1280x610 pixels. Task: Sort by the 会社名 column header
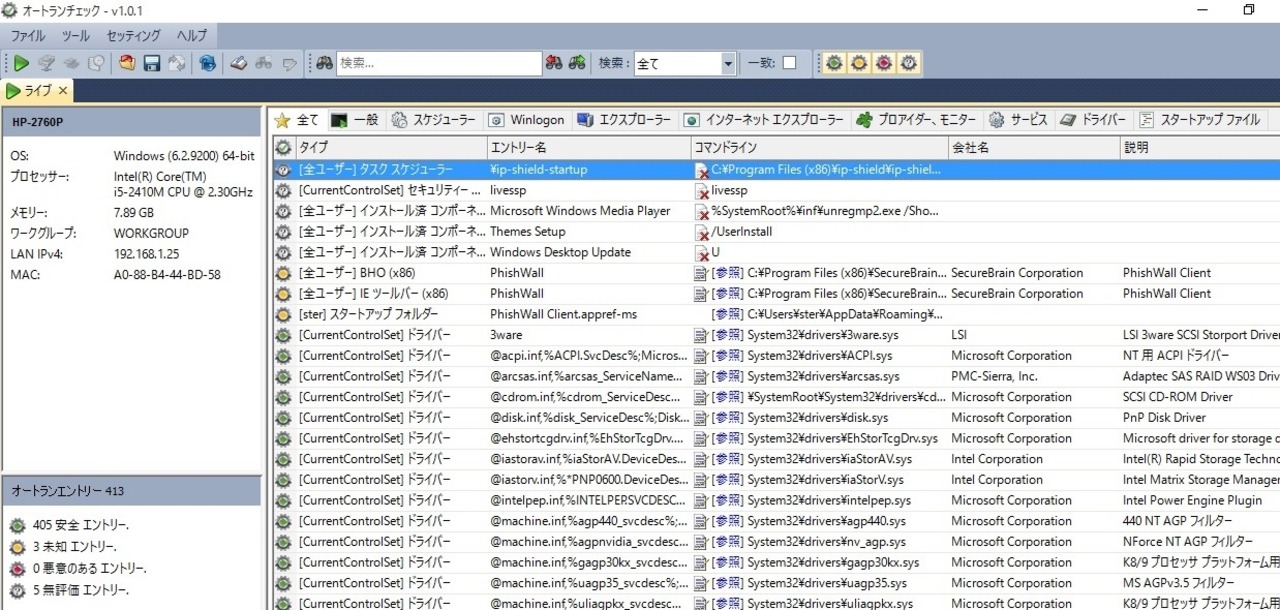coord(1033,147)
